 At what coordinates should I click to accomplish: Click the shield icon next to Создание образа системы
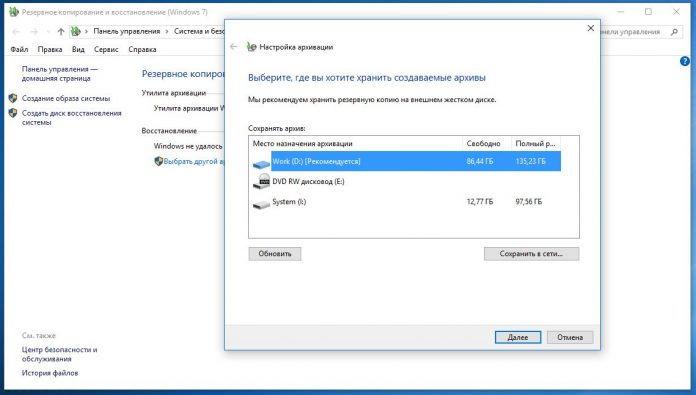tap(13, 99)
